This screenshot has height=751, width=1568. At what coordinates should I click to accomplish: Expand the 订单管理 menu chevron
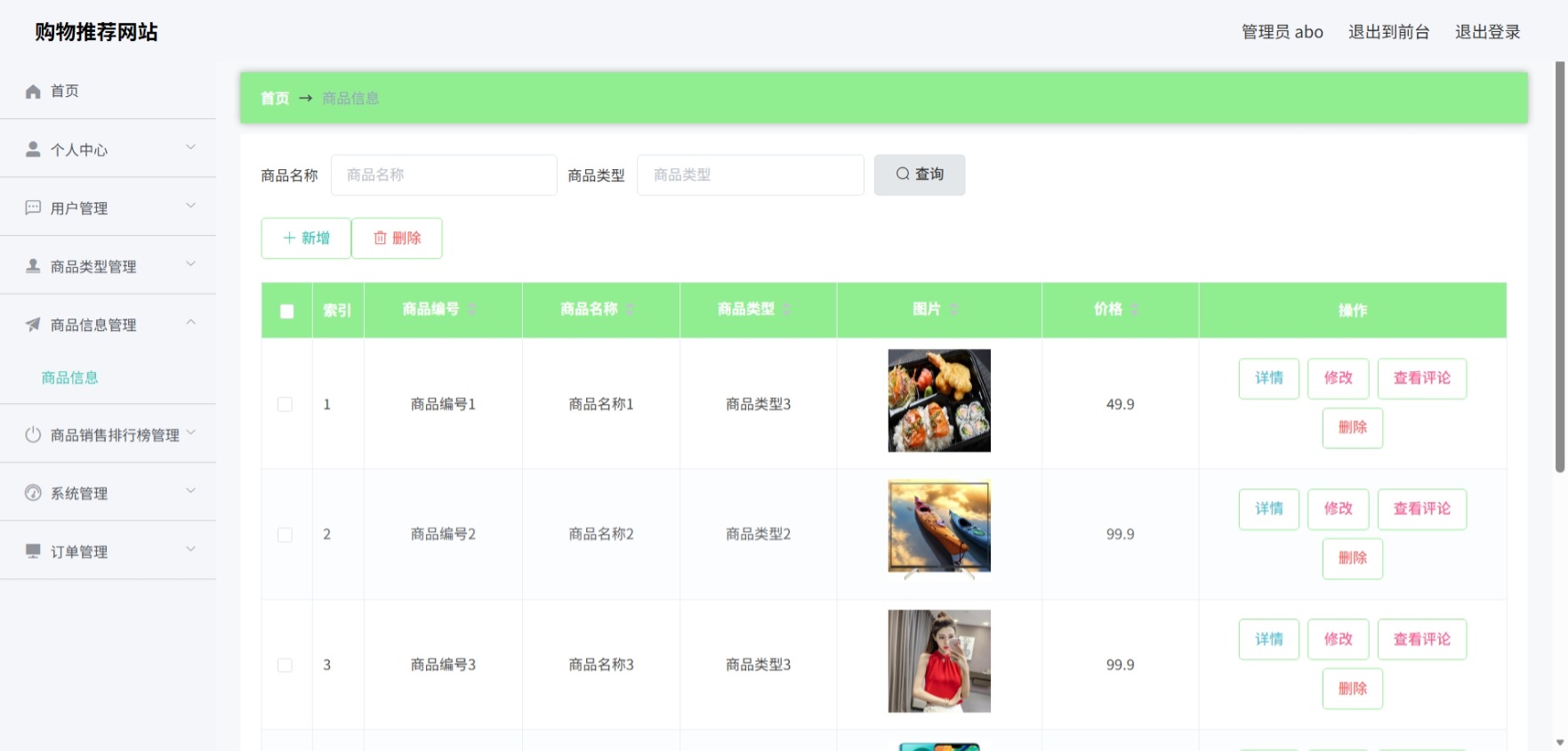click(x=190, y=550)
